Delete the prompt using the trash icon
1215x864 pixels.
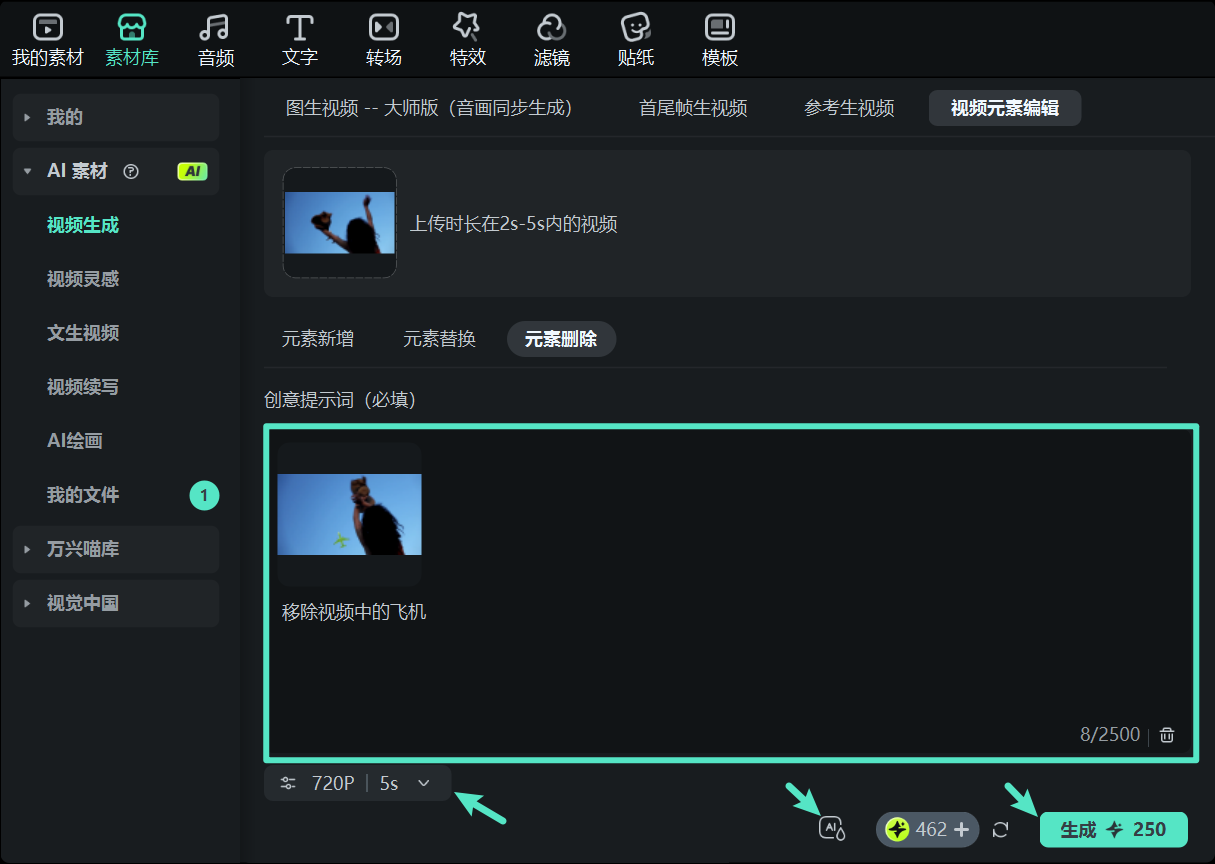(x=1166, y=734)
